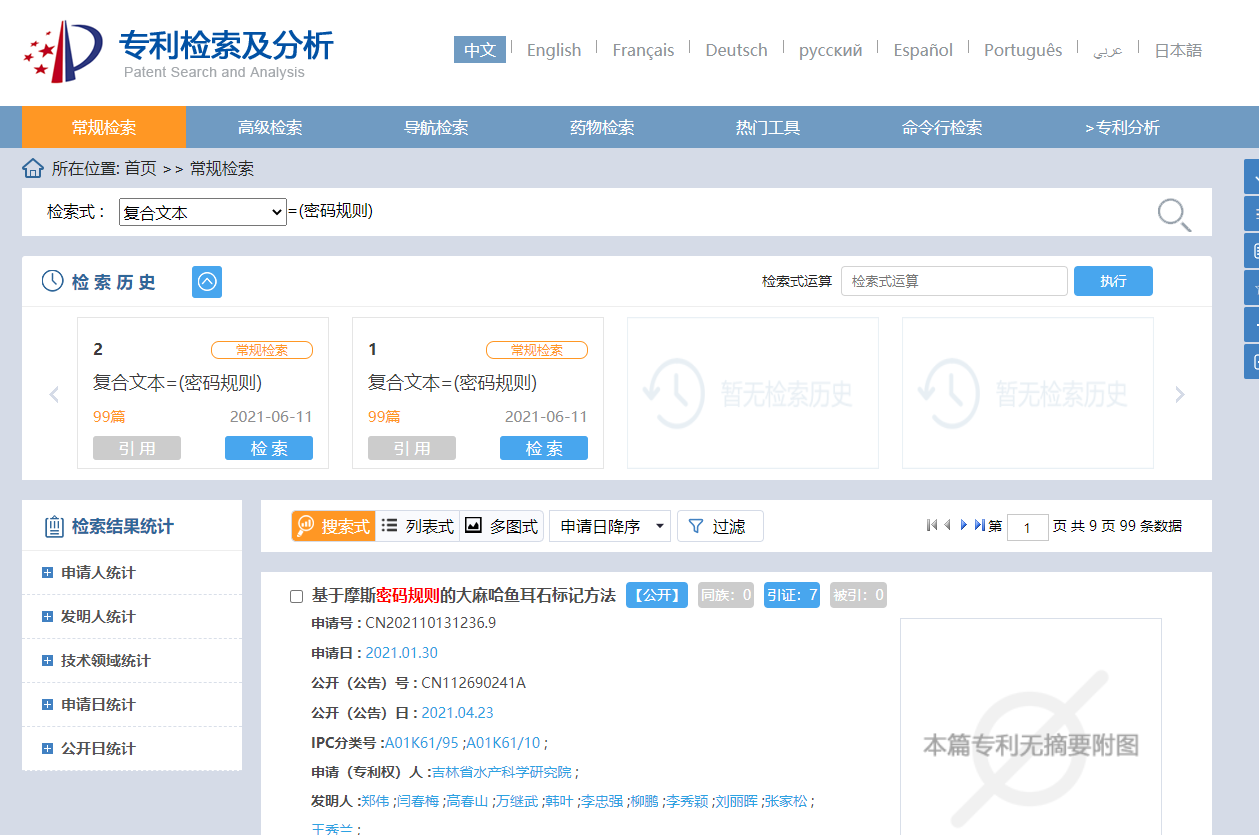
Task: Click 引用 on search history entry 2
Action: tap(137, 447)
